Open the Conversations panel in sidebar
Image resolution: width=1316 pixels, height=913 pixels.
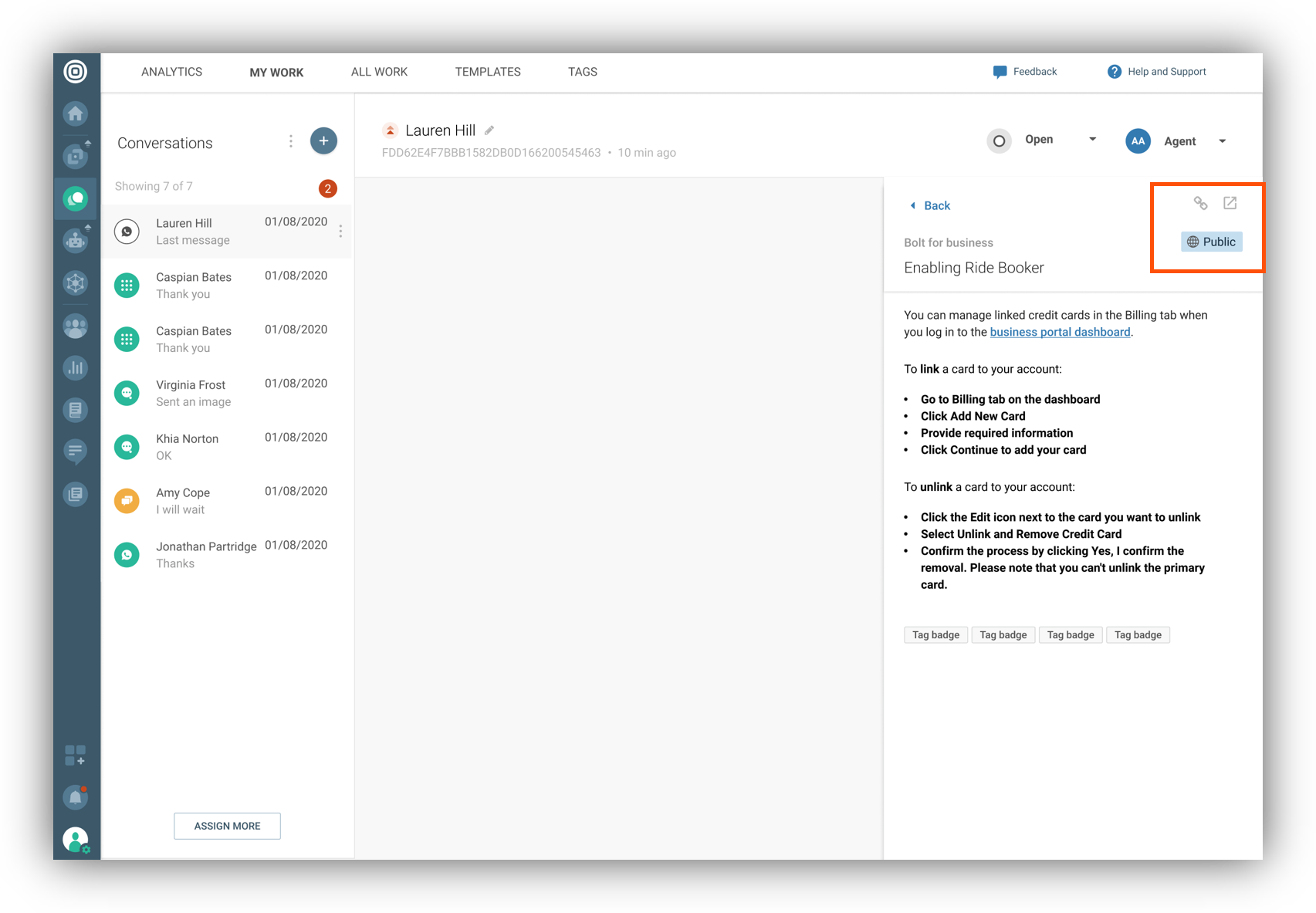(75, 198)
